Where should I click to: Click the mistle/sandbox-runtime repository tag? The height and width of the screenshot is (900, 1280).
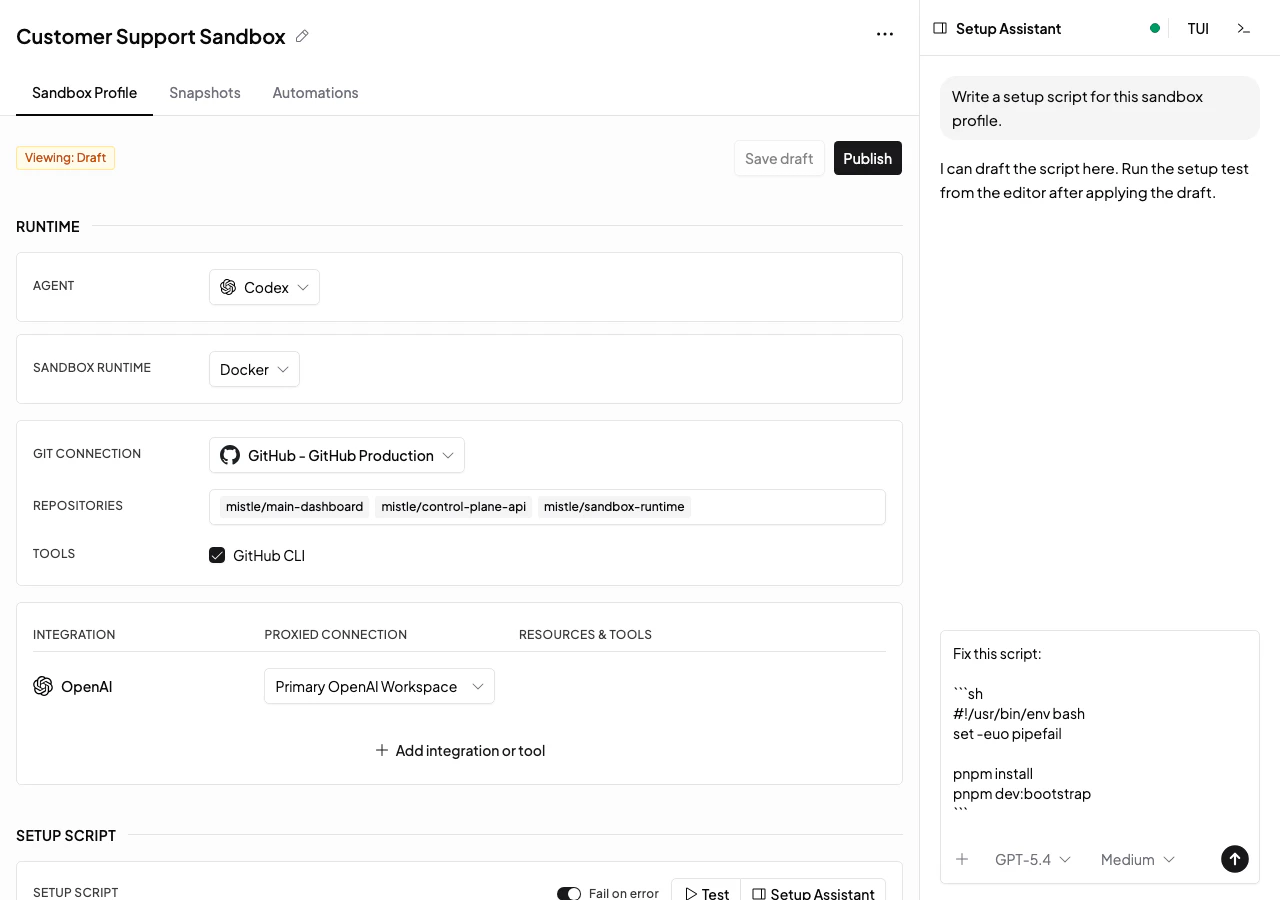click(x=614, y=507)
